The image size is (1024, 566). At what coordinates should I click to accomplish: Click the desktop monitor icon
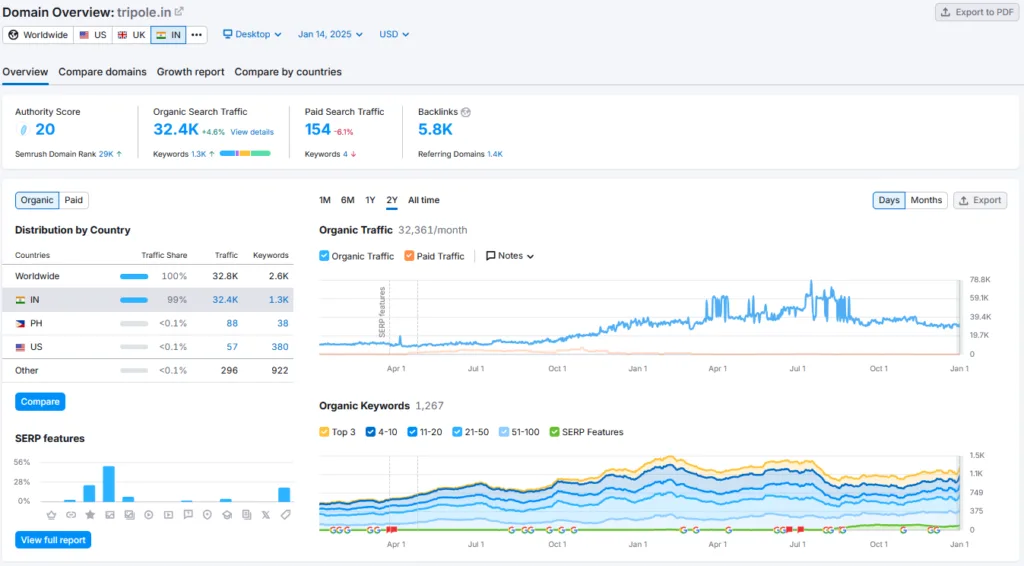[227, 34]
